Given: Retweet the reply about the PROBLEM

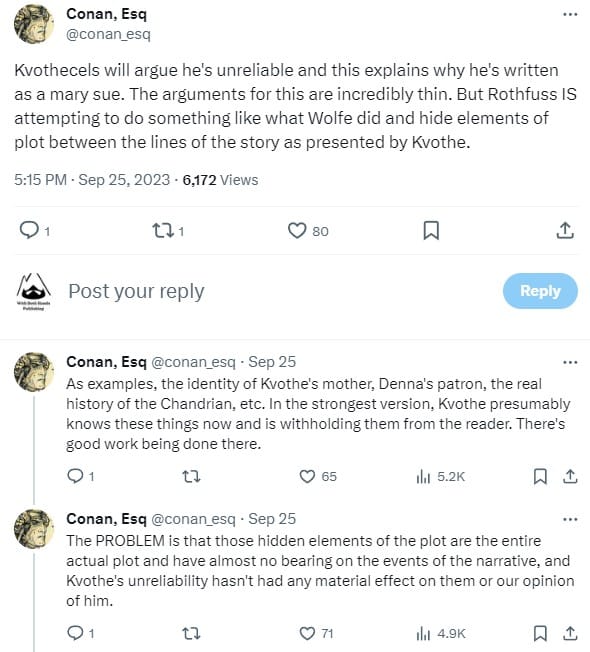Looking at the screenshot, I should pos(192,633).
